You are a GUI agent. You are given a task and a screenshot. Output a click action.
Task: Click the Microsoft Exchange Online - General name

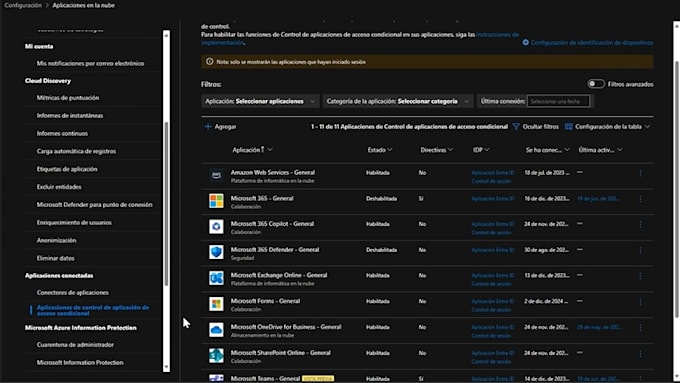coord(279,275)
